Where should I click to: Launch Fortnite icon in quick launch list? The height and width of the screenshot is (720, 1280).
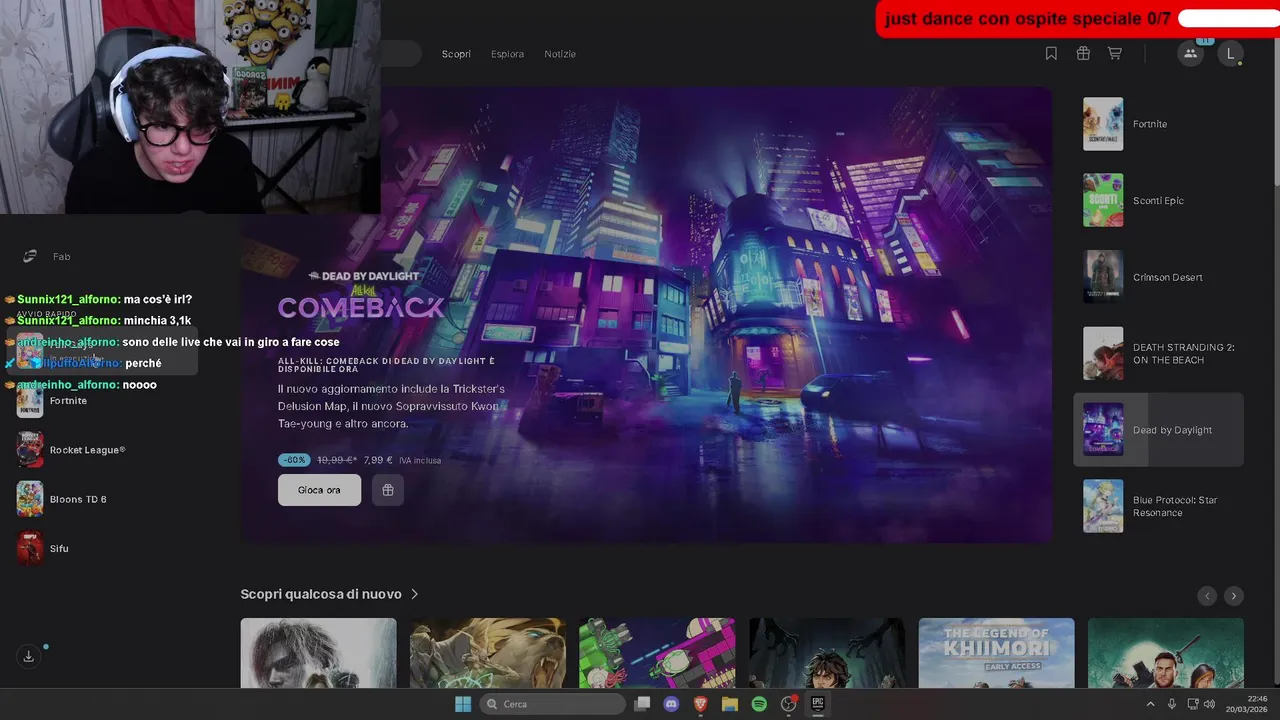click(30, 401)
